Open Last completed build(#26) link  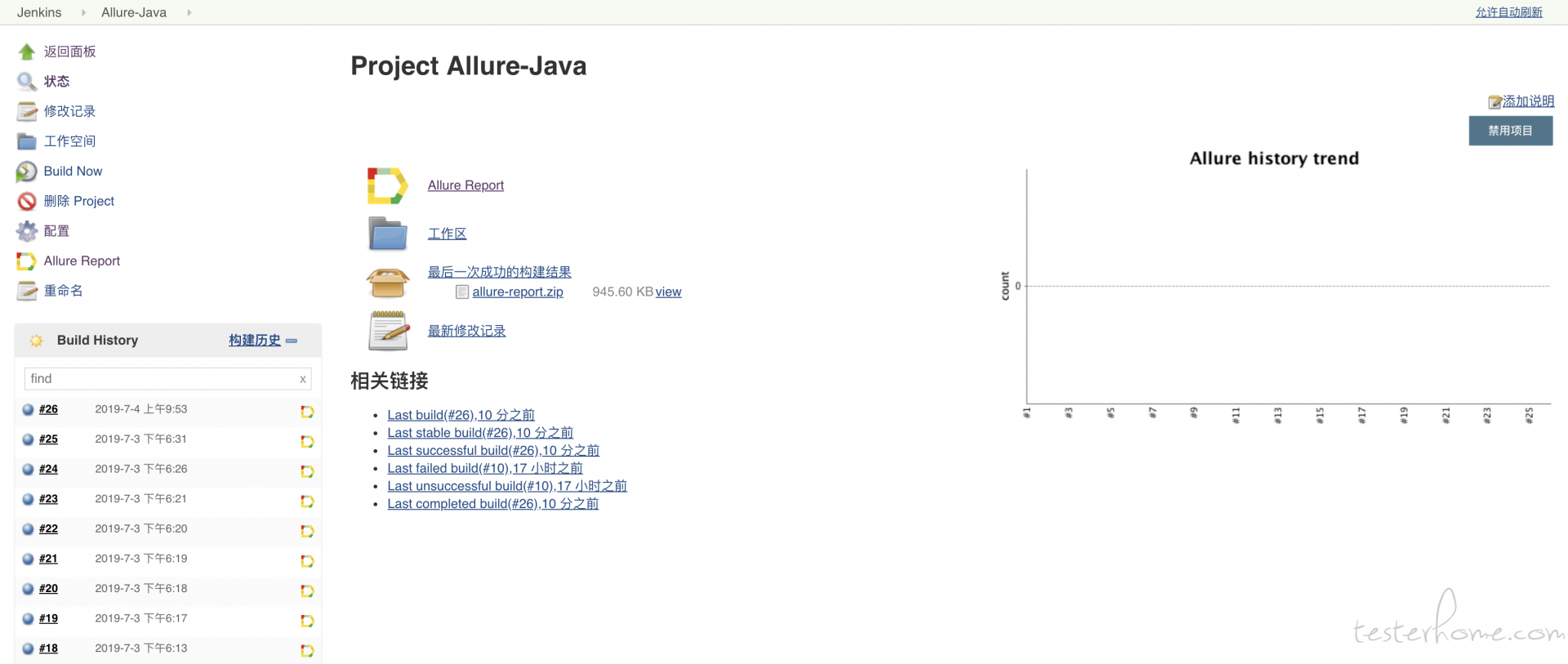tap(493, 504)
